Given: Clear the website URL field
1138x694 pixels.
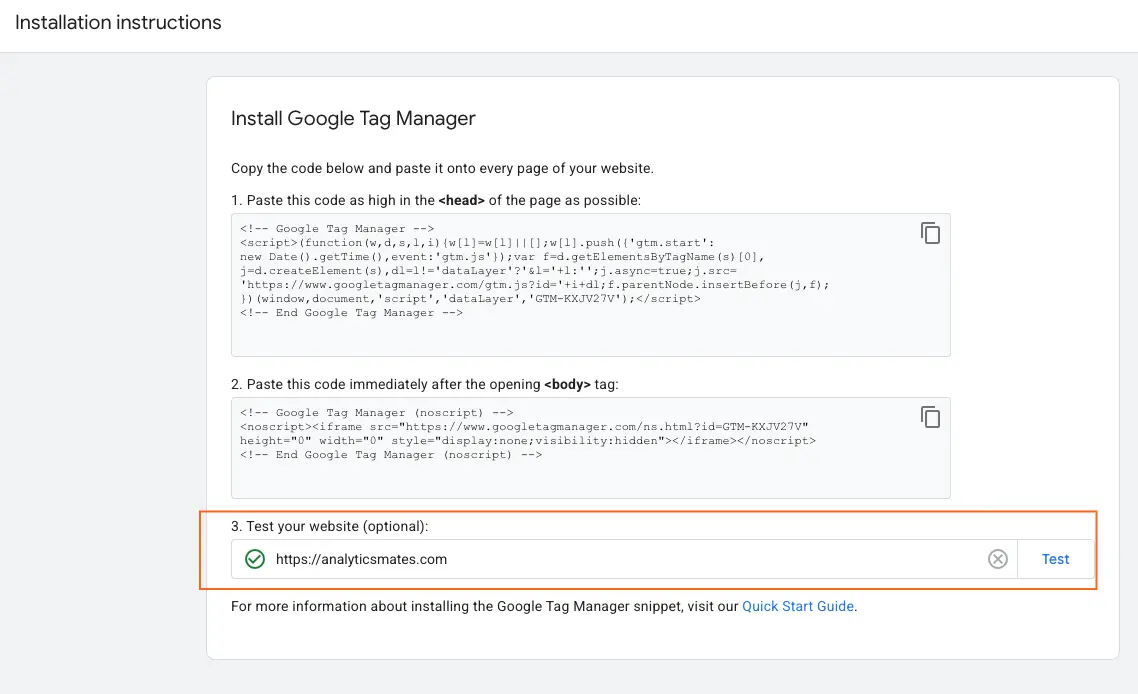Looking at the screenshot, I should click(998, 559).
